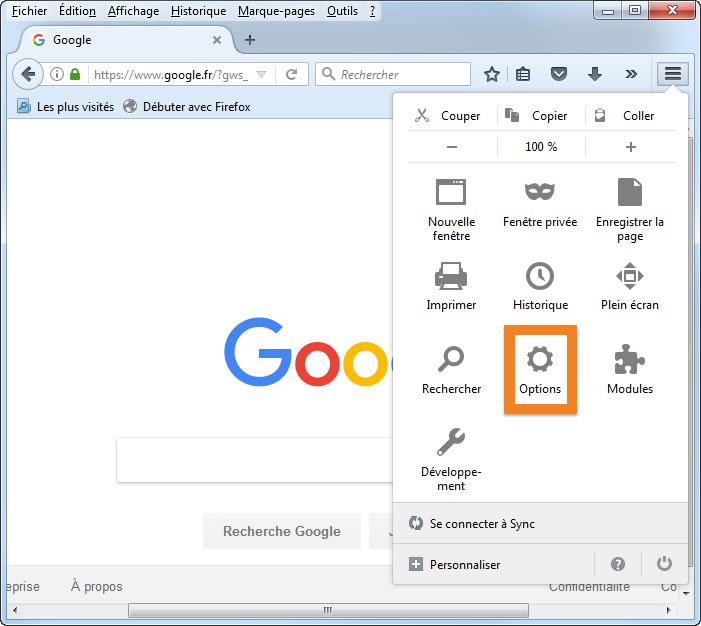Toggle the hamburger menu button
Image resolution: width=701 pixels, height=626 pixels.
tap(673, 74)
